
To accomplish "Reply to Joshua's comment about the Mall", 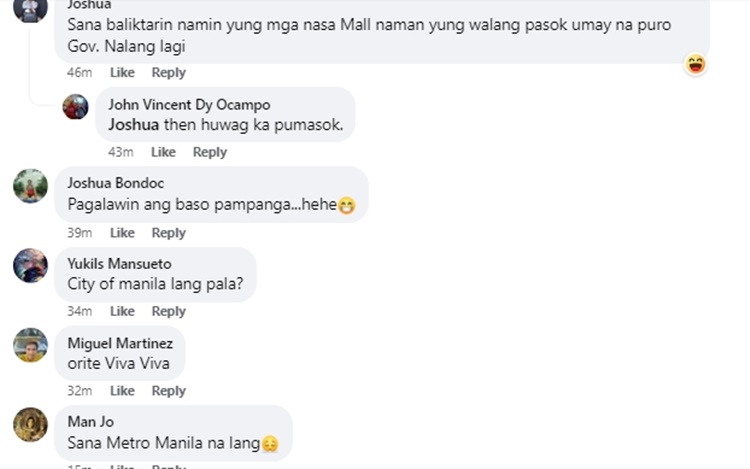I will (168, 73).
